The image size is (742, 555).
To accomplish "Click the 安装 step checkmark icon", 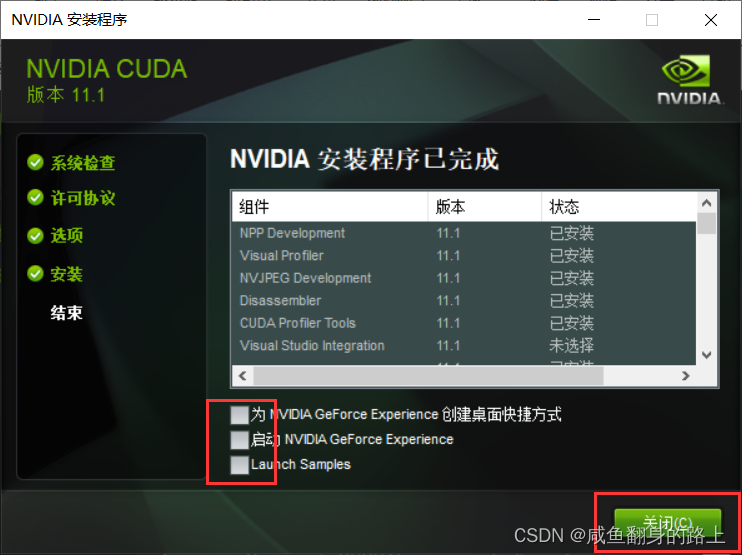I will [x=35, y=273].
